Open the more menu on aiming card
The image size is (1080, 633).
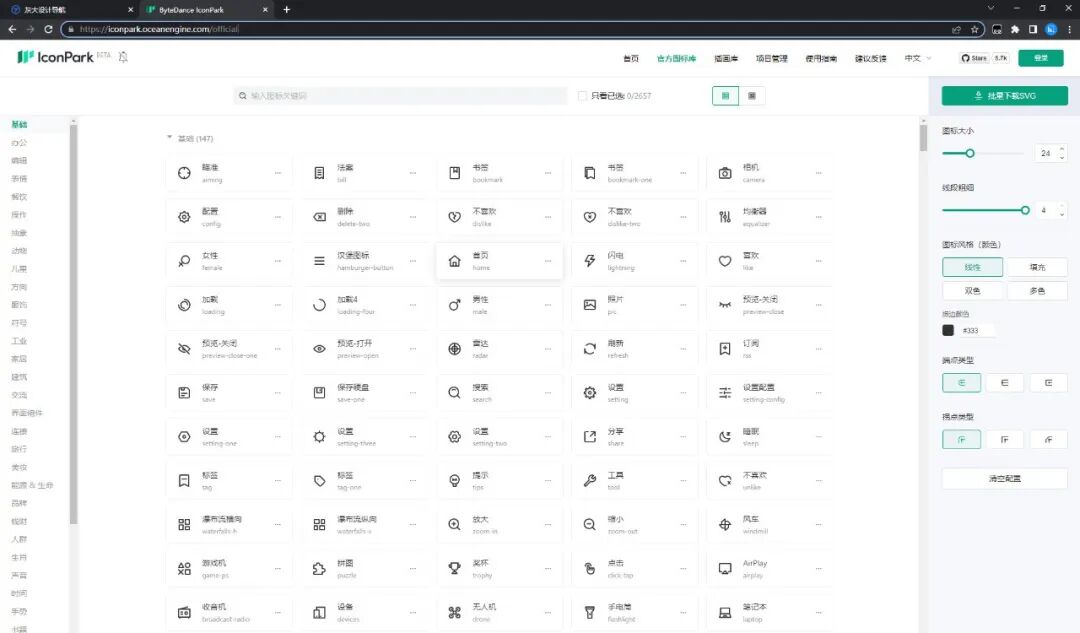click(x=278, y=173)
